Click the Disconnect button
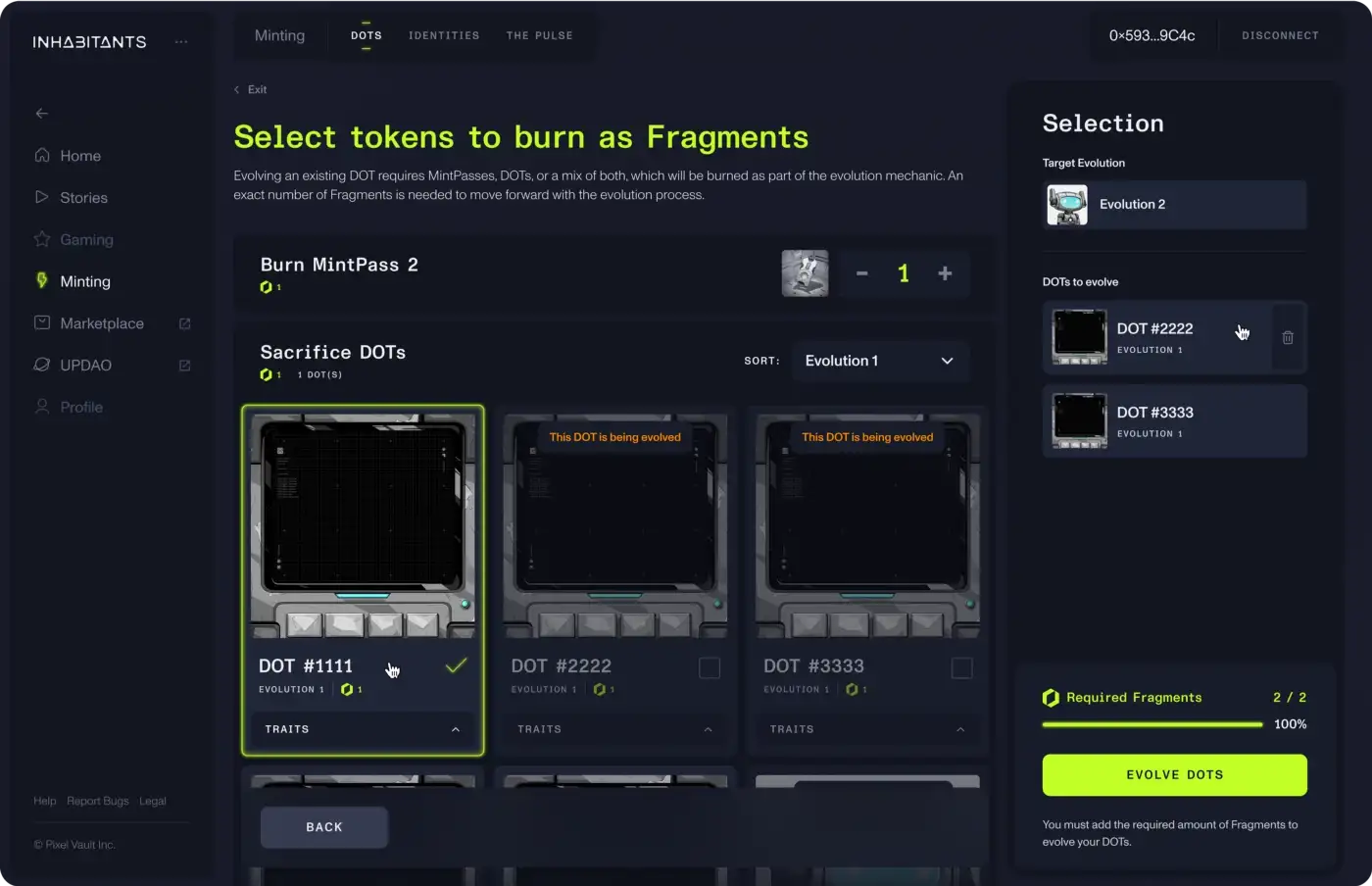This screenshot has width=1372, height=886. click(x=1280, y=35)
